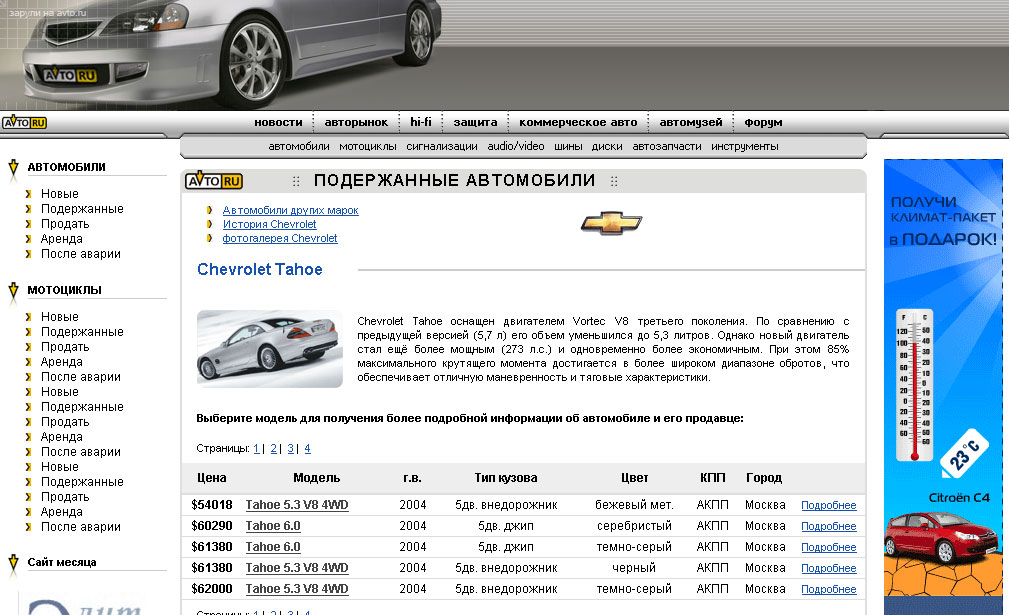Click the Chevrolet bowtie emblem
1009x615 pixels.
[611, 223]
